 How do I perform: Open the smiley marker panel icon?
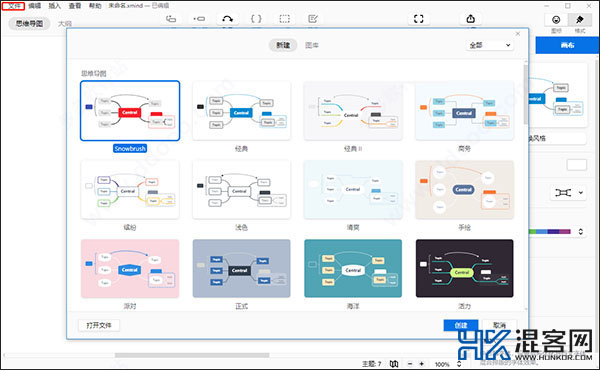click(x=556, y=20)
